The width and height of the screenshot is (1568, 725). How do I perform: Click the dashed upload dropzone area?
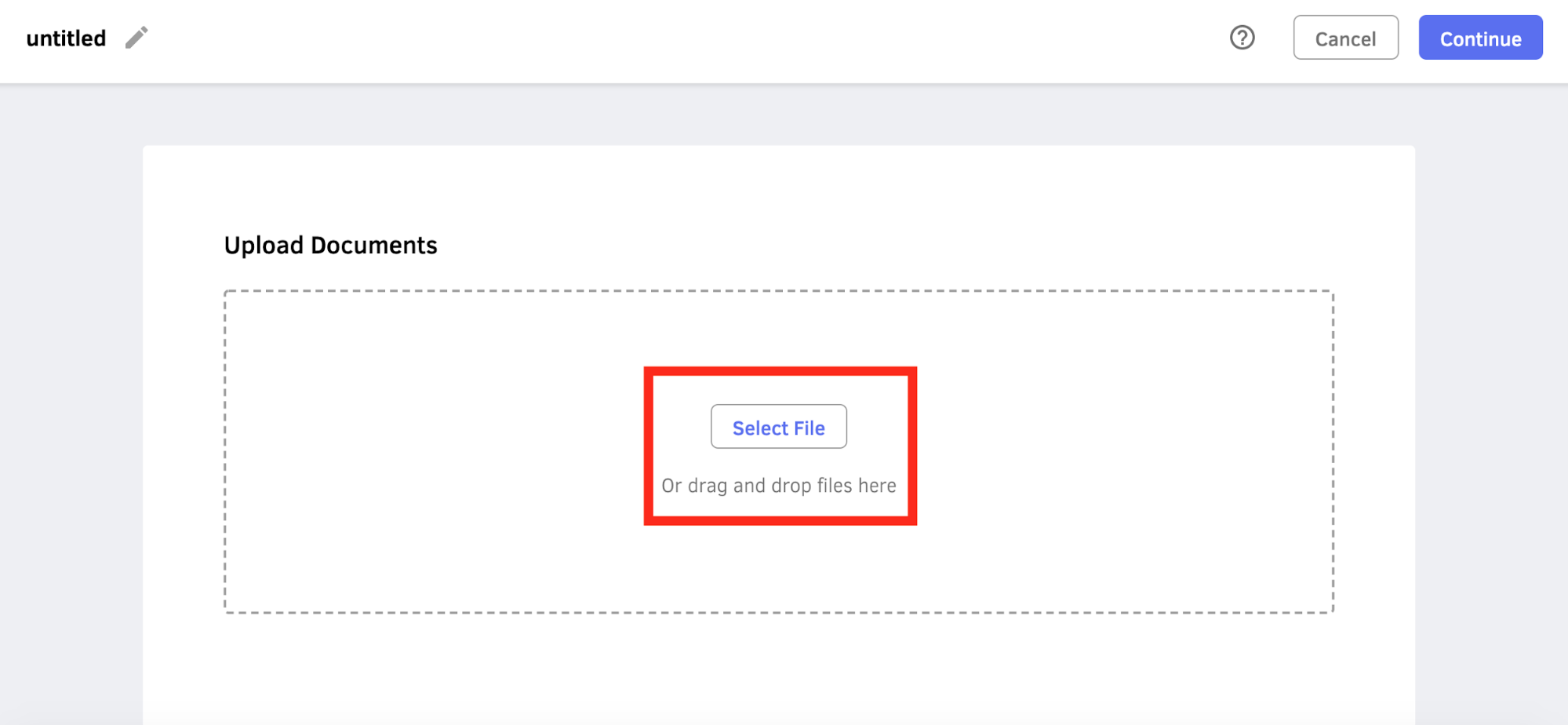pyautogui.click(x=778, y=452)
